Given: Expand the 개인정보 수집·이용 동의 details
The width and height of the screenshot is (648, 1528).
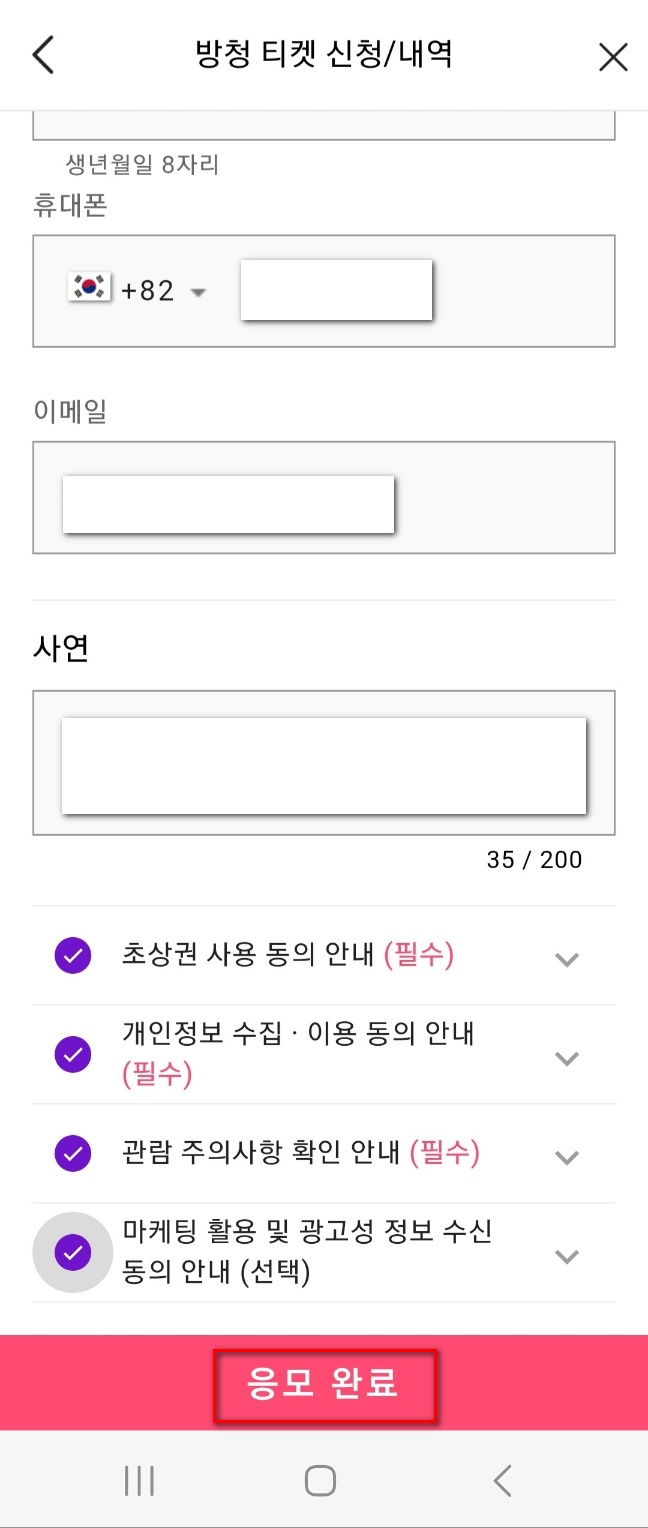Looking at the screenshot, I should point(567,1058).
